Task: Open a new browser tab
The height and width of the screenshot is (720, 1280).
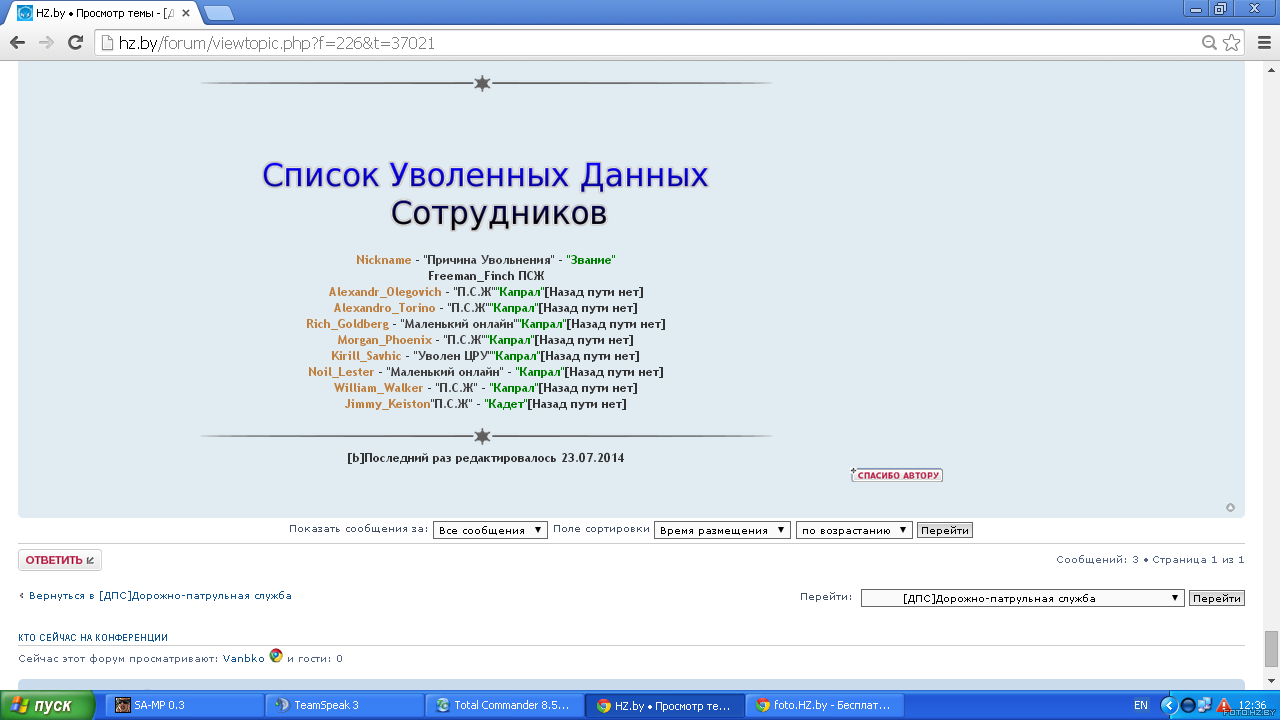Action: pyautogui.click(x=219, y=13)
